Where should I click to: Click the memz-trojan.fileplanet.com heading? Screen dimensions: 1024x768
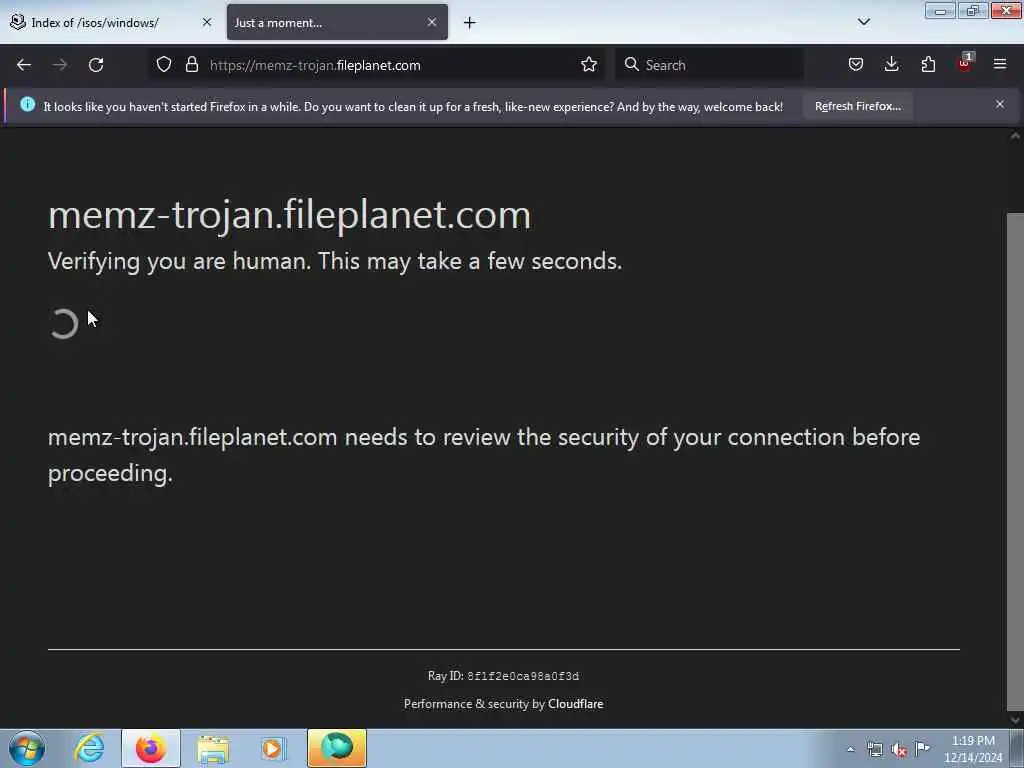289,214
